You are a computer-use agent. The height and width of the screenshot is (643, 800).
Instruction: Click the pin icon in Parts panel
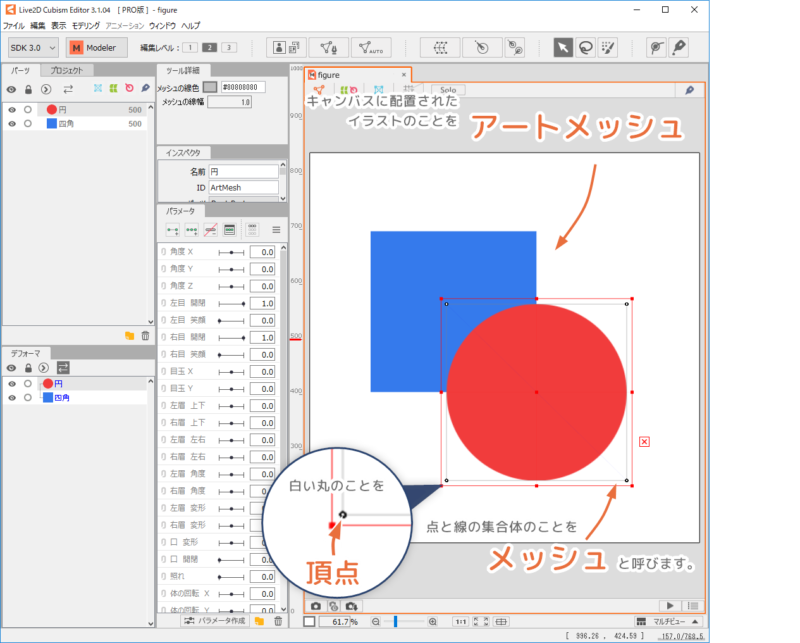pos(145,88)
